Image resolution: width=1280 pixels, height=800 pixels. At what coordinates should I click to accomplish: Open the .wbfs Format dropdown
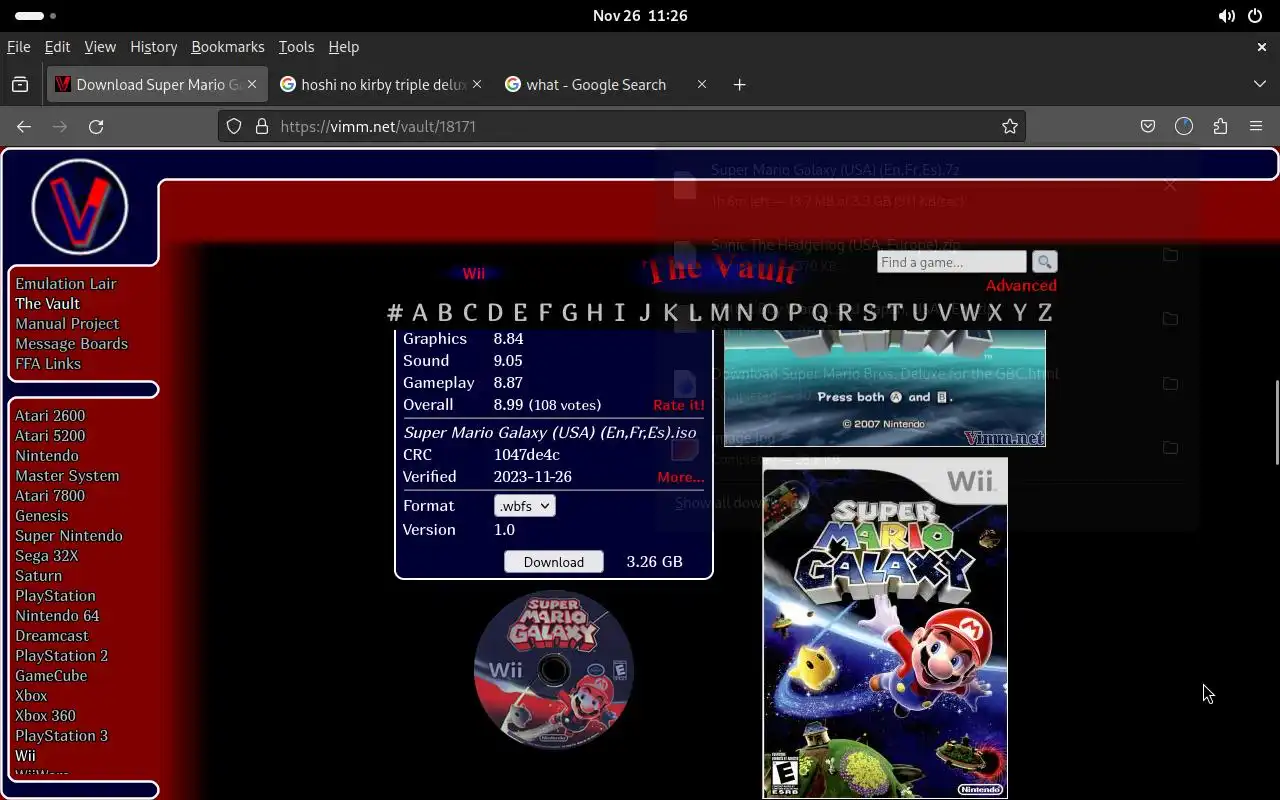coord(525,506)
